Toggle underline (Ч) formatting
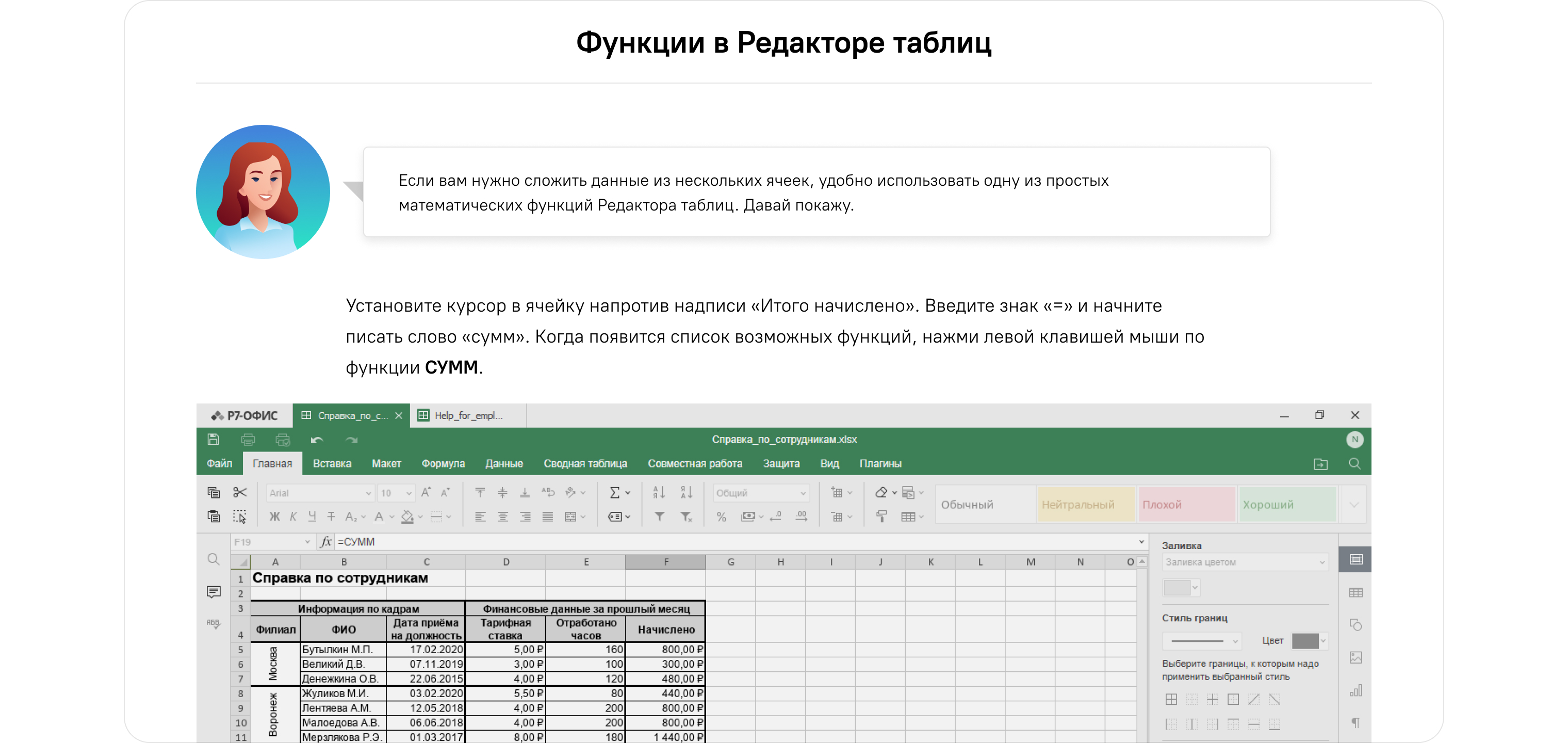Image resolution: width=1568 pixels, height=743 pixels. point(312,516)
